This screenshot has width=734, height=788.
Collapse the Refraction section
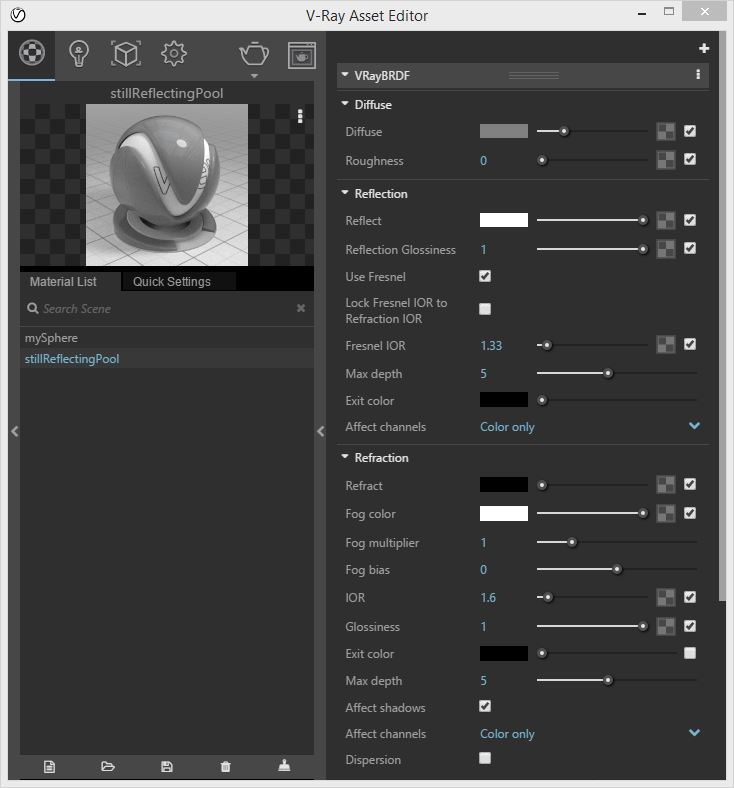coord(345,457)
